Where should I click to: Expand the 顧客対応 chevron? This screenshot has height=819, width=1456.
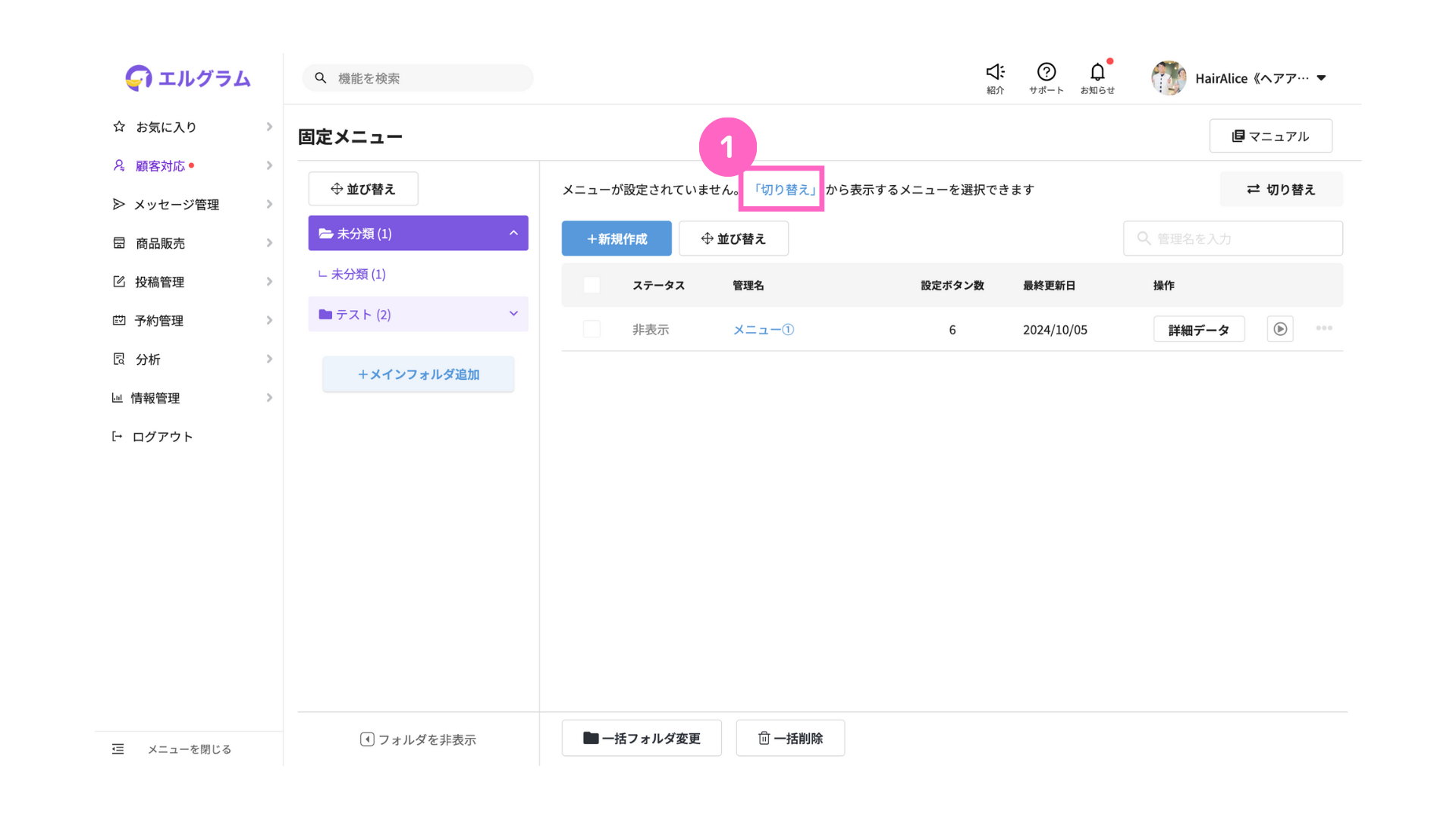coord(269,165)
